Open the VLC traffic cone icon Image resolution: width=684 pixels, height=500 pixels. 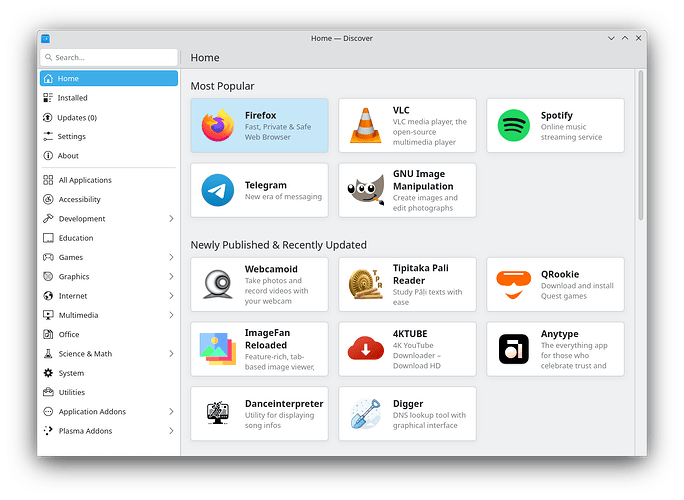(365, 125)
